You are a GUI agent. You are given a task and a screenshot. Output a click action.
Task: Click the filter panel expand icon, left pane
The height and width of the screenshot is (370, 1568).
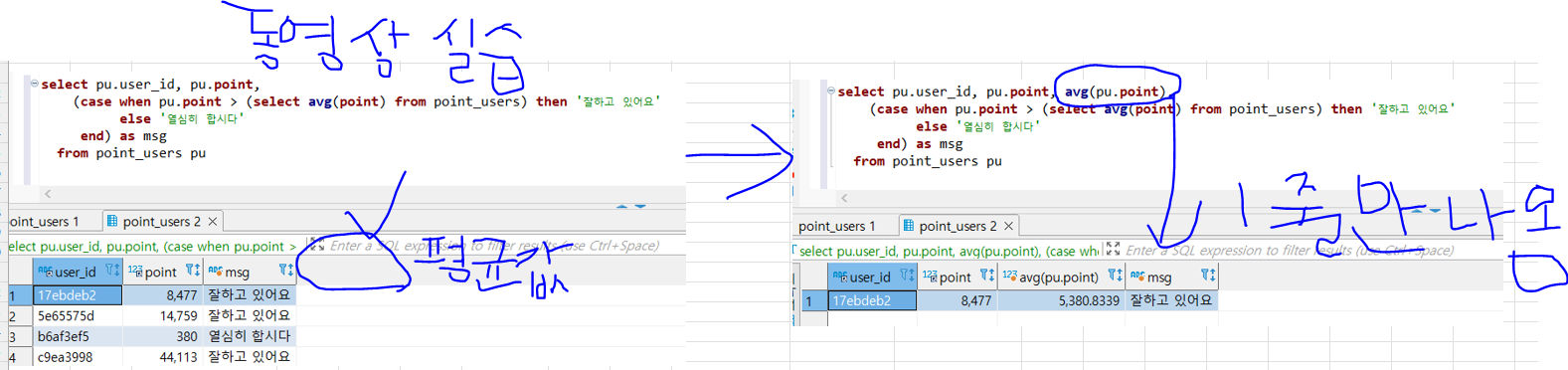pos(316,245)
